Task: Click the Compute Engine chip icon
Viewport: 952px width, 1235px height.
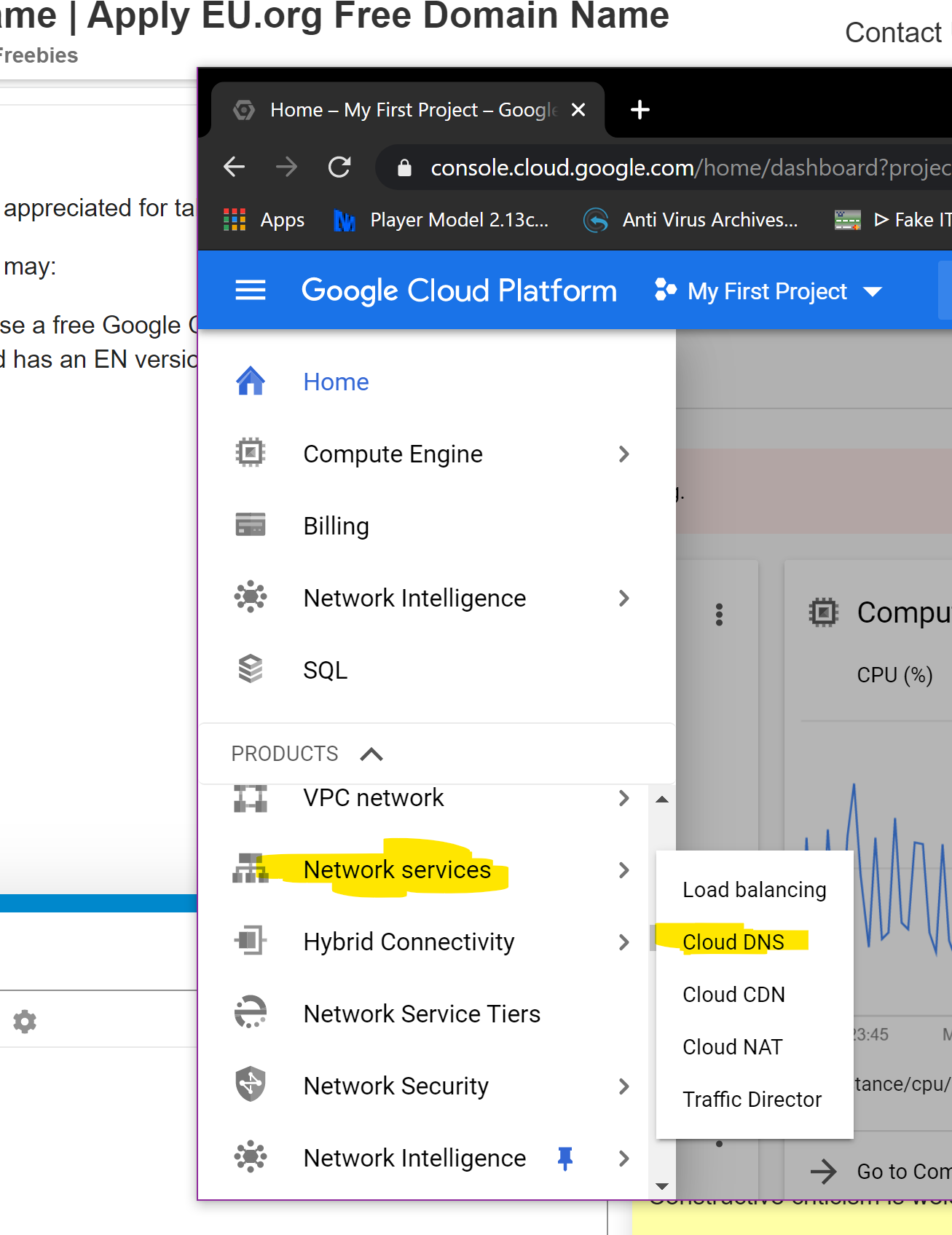Action: pos(250,452)
